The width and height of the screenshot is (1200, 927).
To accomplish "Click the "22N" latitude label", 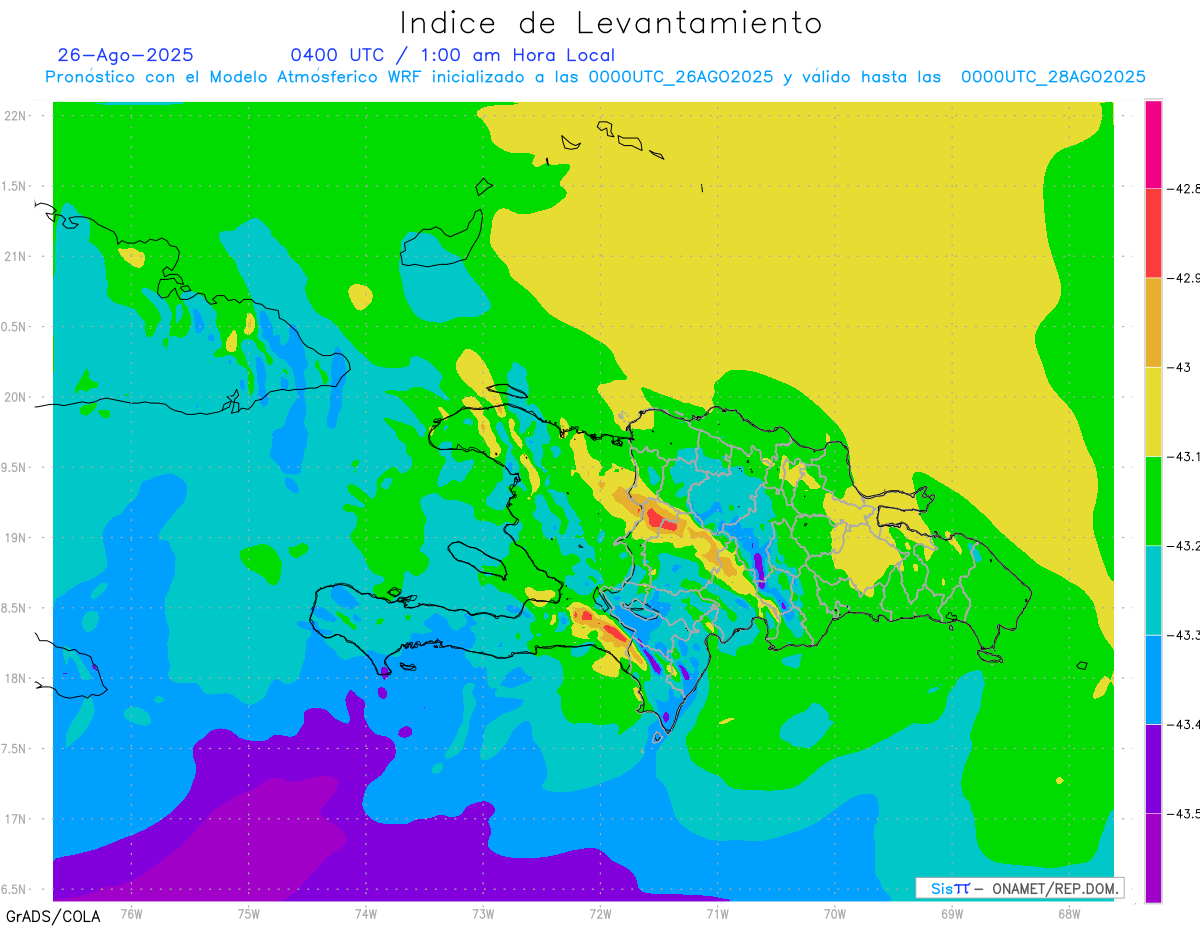I will tap(16, 115).
